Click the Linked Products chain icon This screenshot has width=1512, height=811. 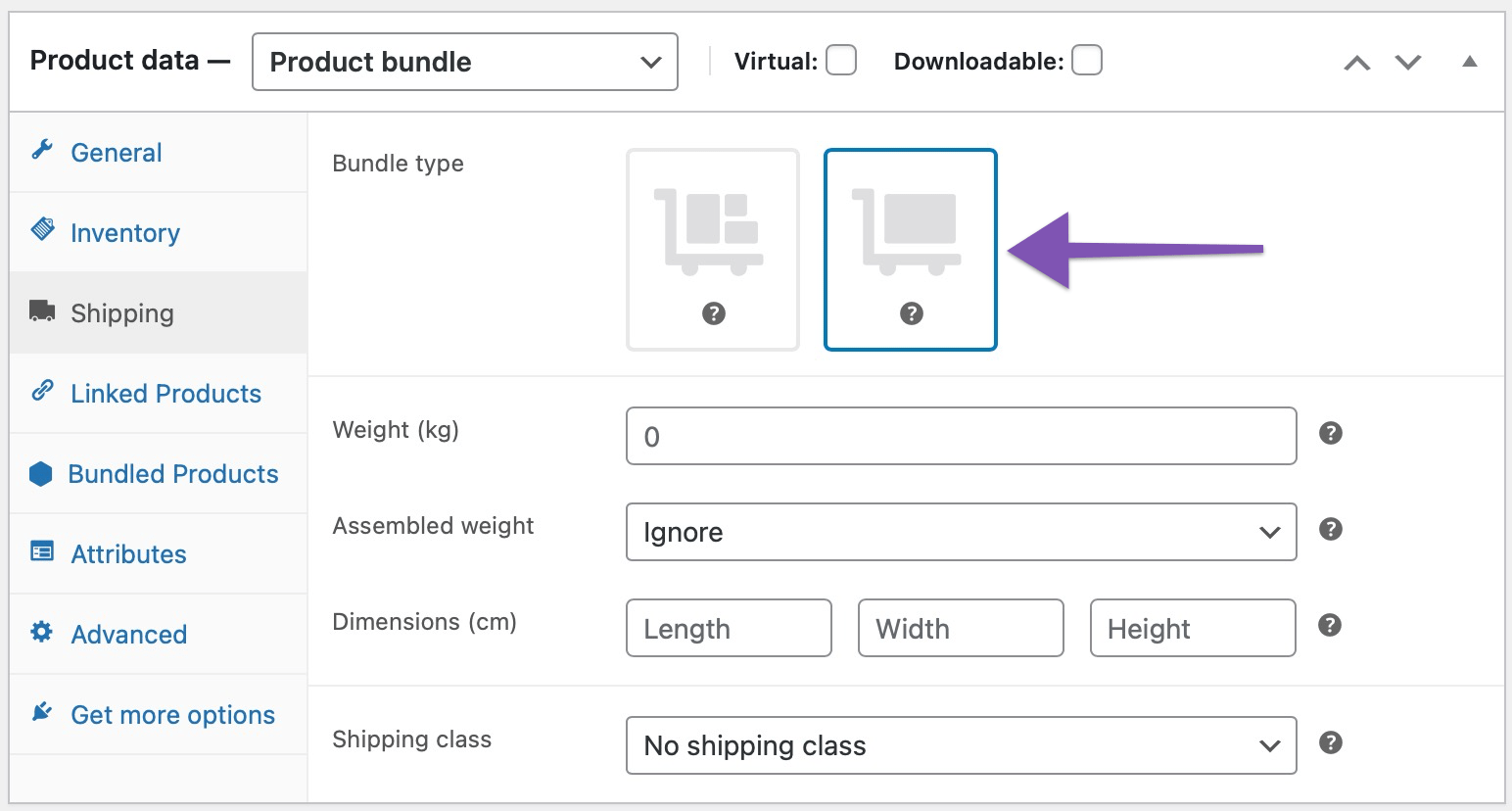[40, 392]
